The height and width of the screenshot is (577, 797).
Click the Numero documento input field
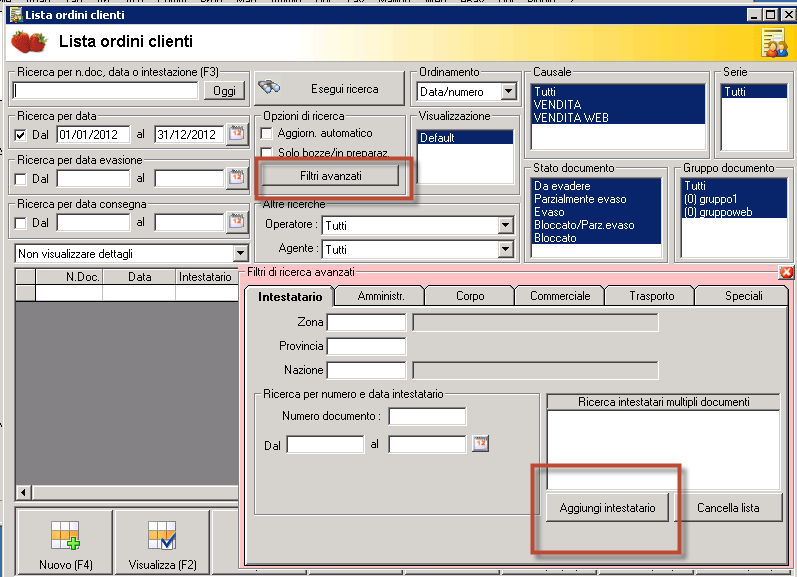(427, 416)
